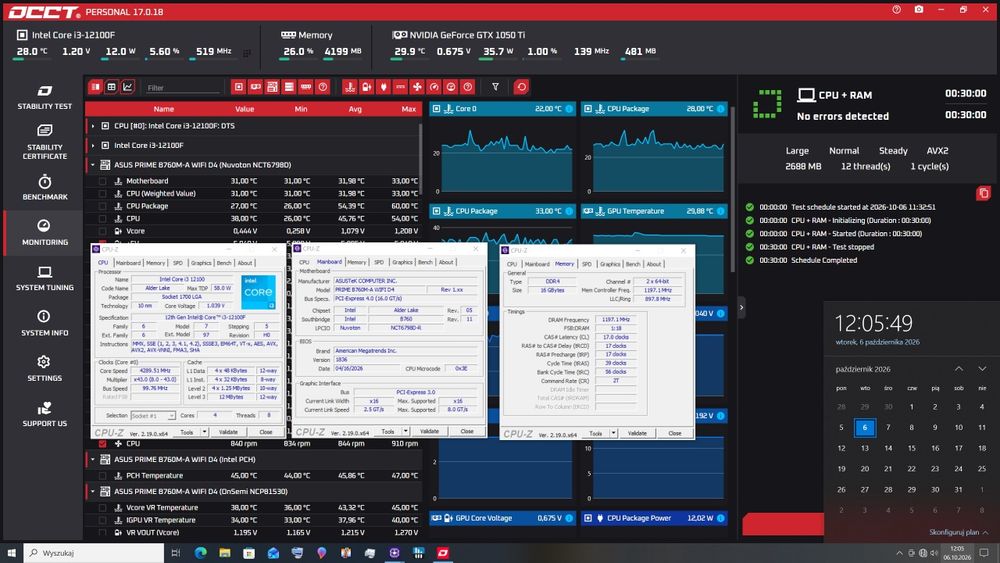
Task: Open Bench tab in Memory CPU-Z window
Action: 633,264
